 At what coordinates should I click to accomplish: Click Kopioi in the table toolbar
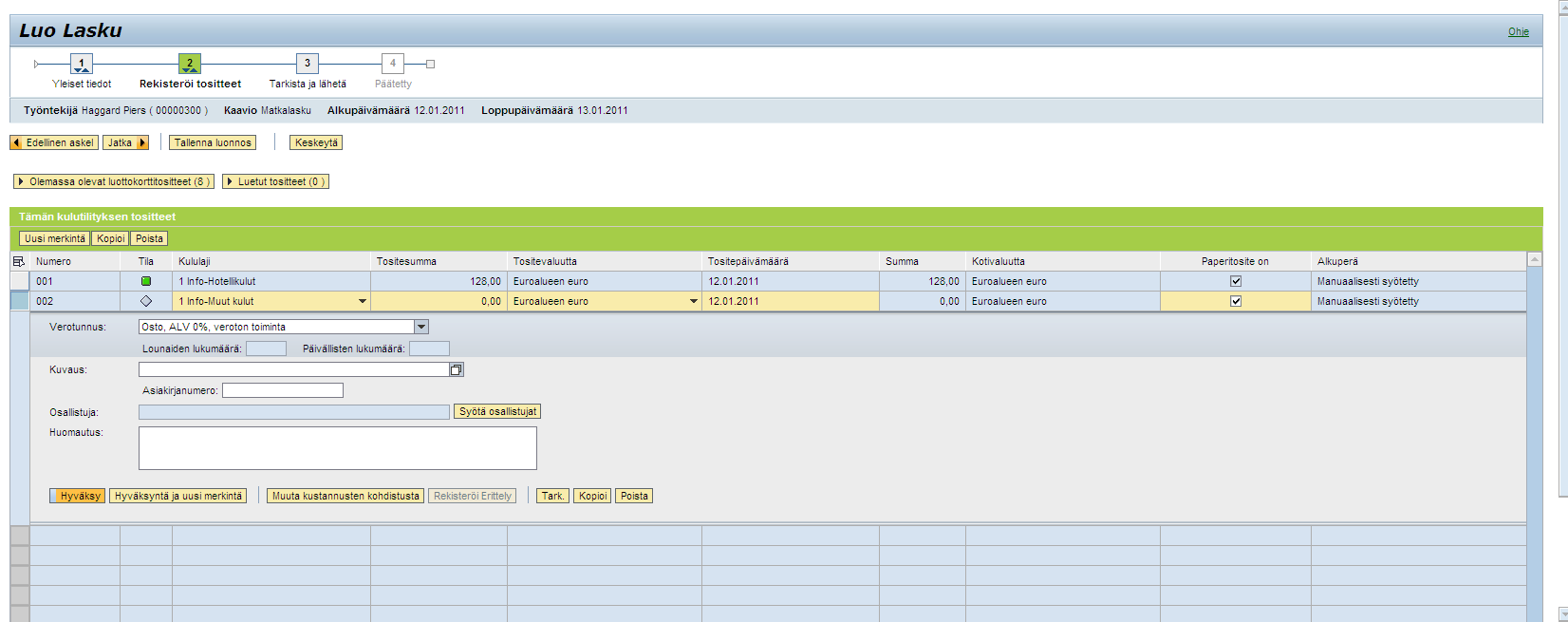click(110, 238)
